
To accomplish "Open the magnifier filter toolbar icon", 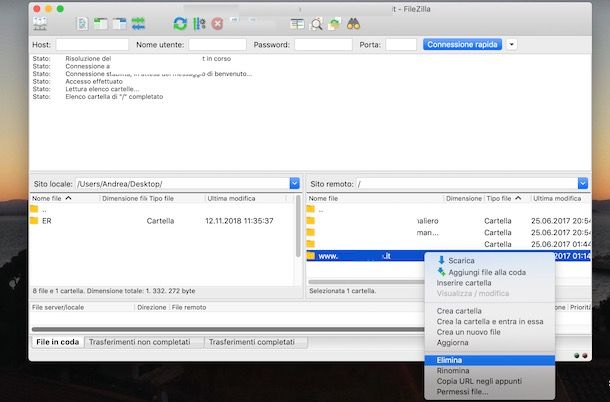I will click(316, 24).
